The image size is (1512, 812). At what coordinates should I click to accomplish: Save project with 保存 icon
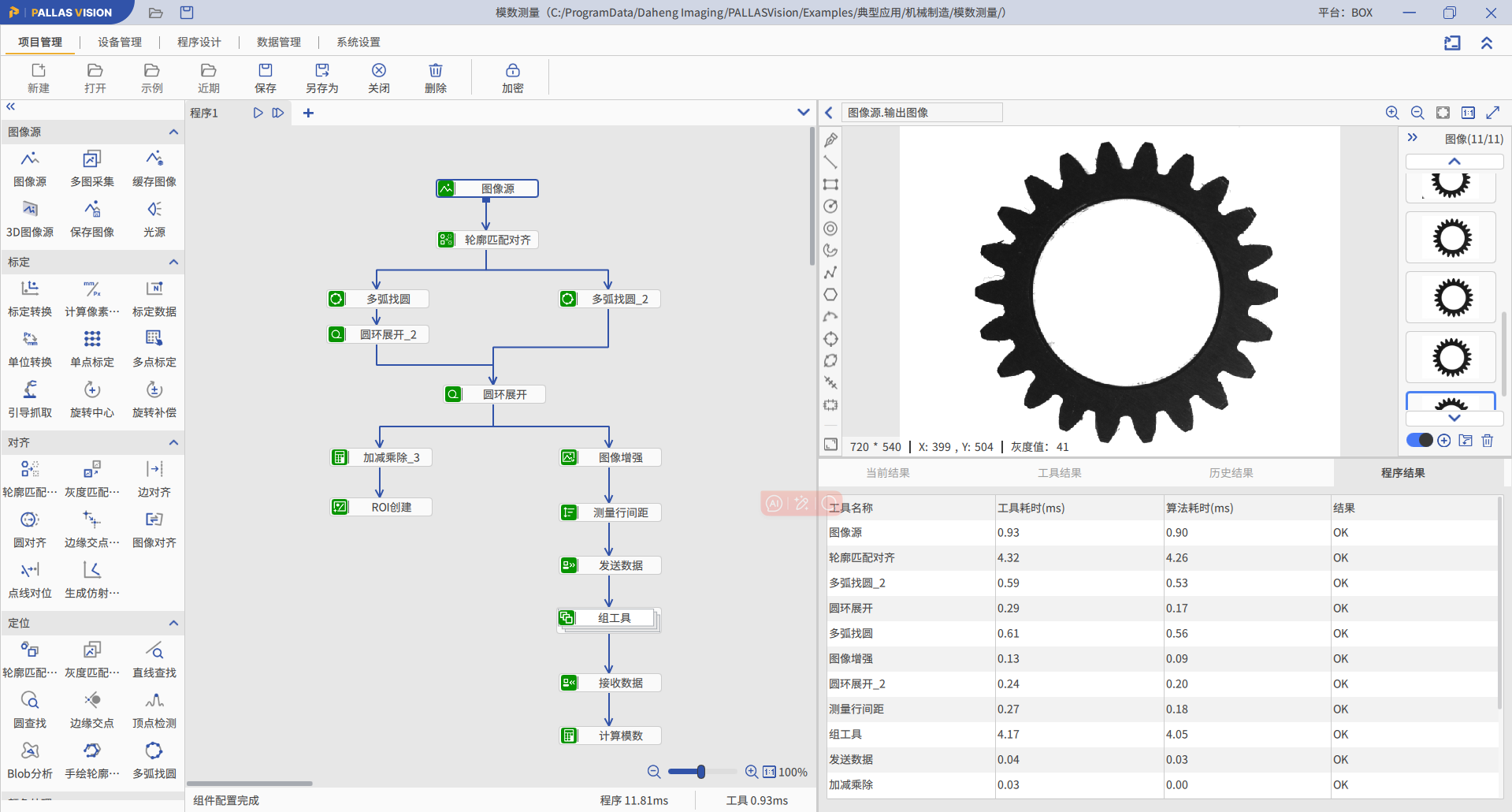(266, 78)
